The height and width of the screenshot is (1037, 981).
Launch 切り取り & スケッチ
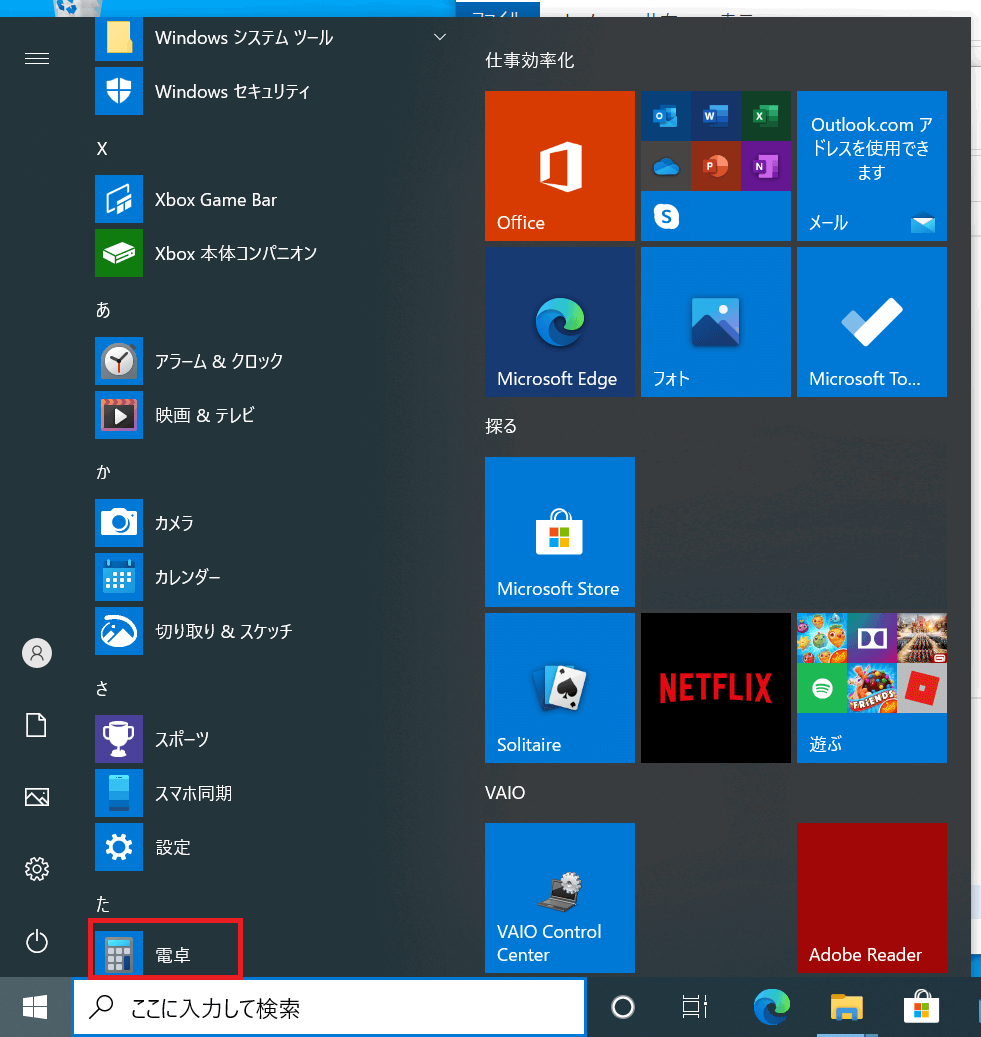coord(271,631)
